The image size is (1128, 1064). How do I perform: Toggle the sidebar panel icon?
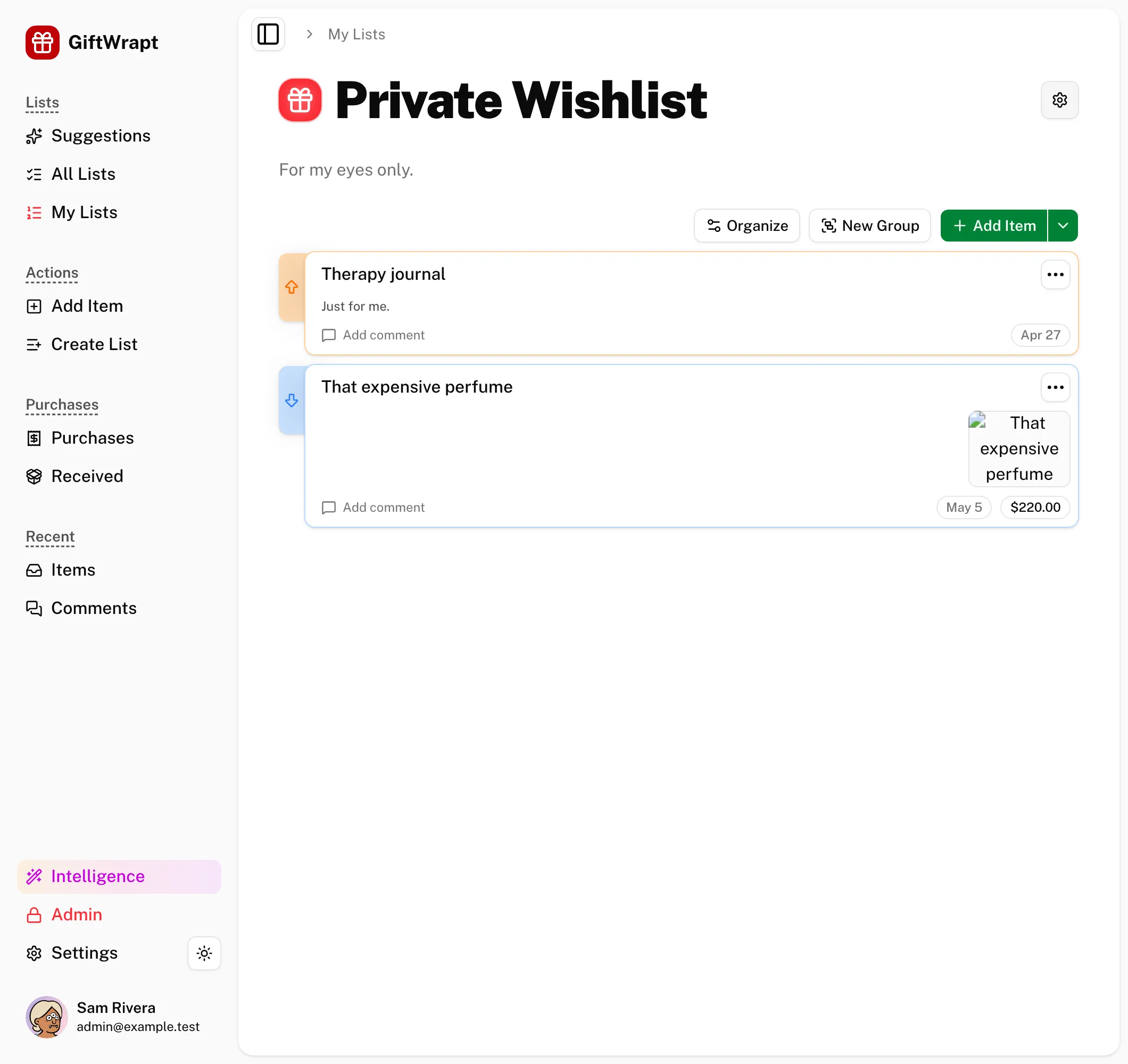coord(268,34)
